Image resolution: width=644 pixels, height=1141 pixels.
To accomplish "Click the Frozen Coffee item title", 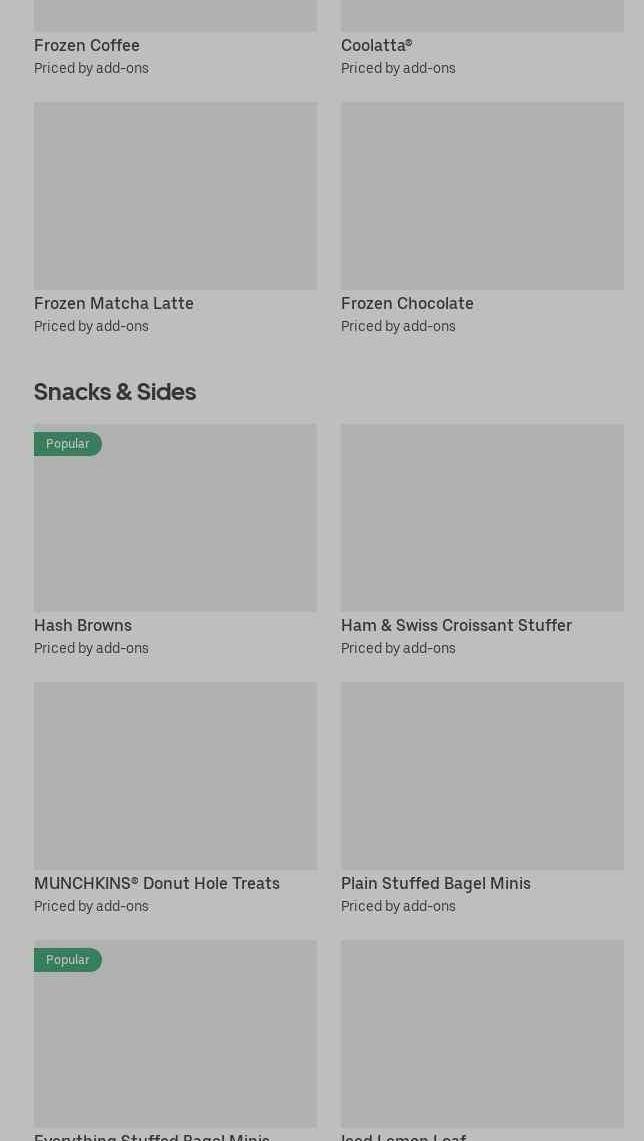I will [x=87, y=45].
